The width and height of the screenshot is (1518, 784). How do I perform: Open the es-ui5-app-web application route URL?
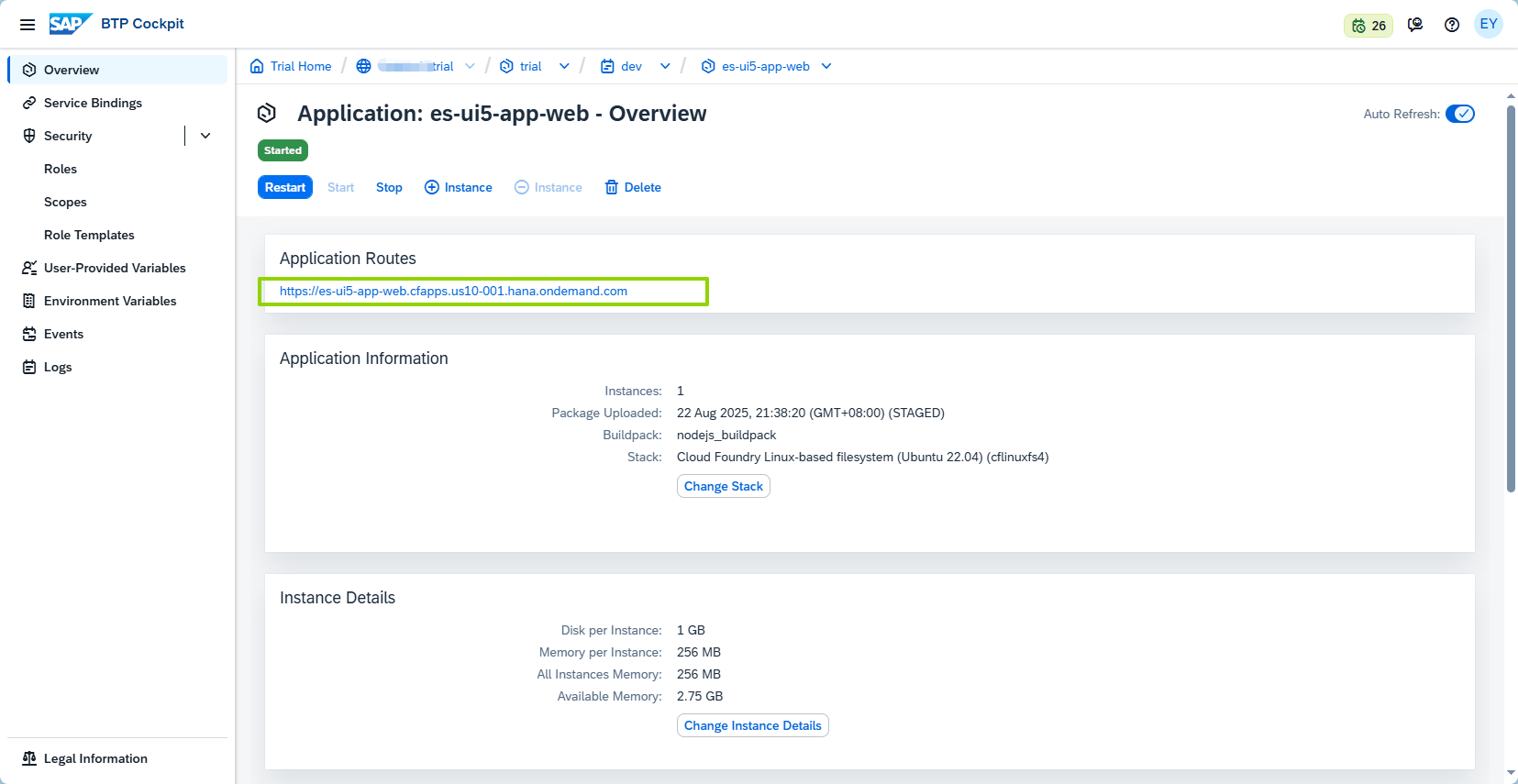pyautogui.click(x=453, y=291)
